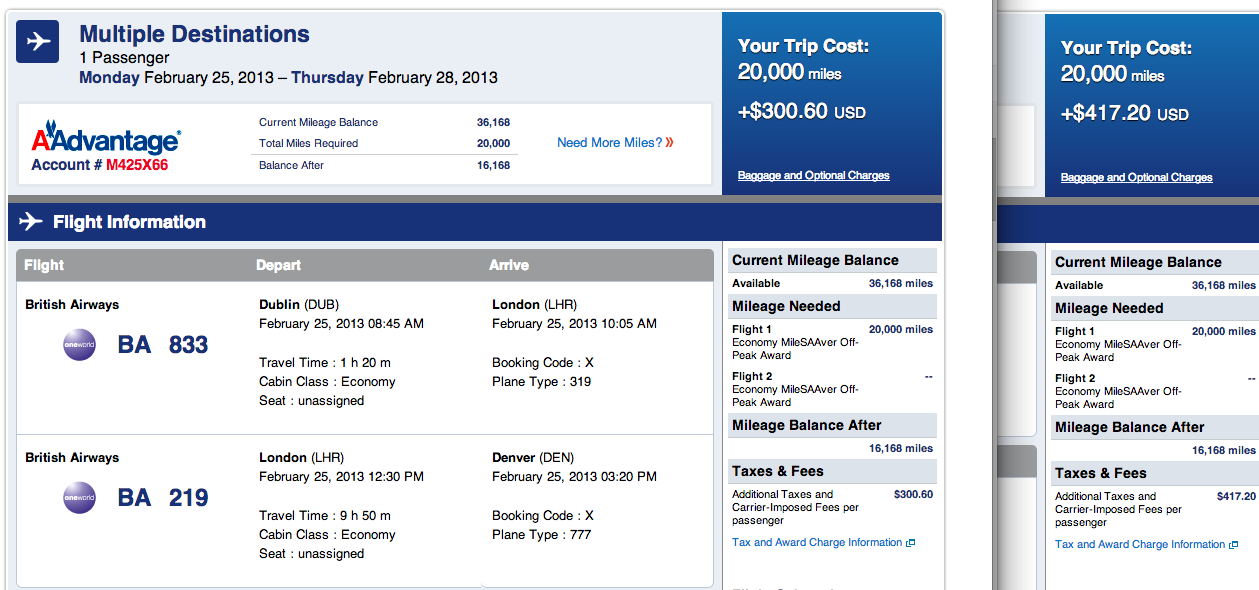The height and width of the screenshot is (590, 1259).
Task: Click the external link icon in right Taxes panel
Action: coord(1233,545)
